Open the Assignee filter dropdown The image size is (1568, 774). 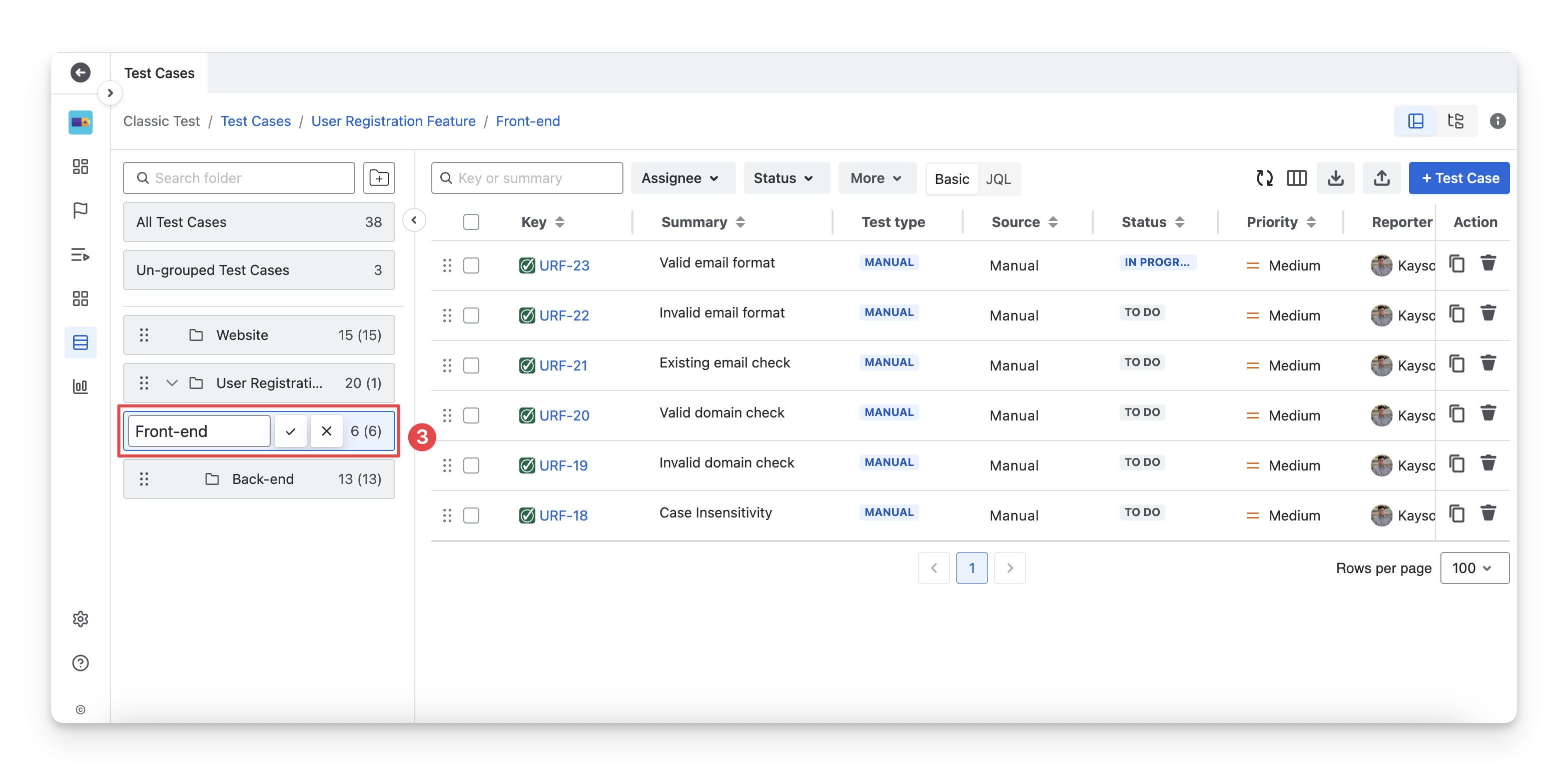680,178
